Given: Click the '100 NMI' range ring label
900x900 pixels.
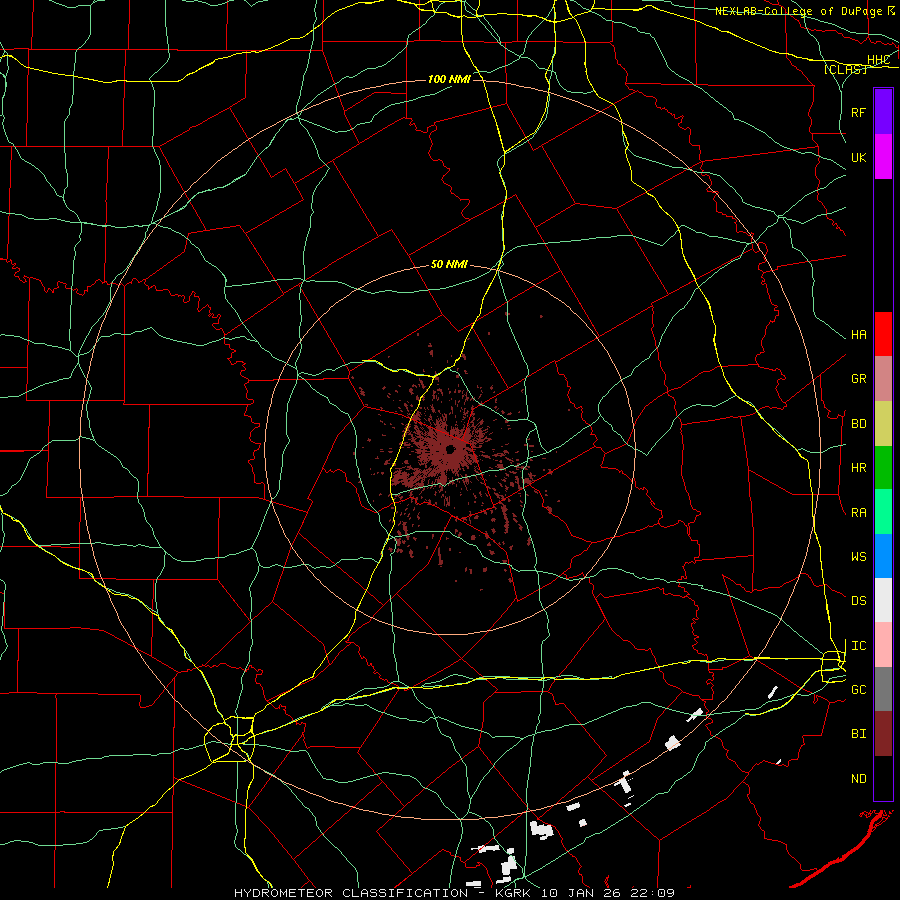Looking at the screenshot, I should (x=449, y=79).
